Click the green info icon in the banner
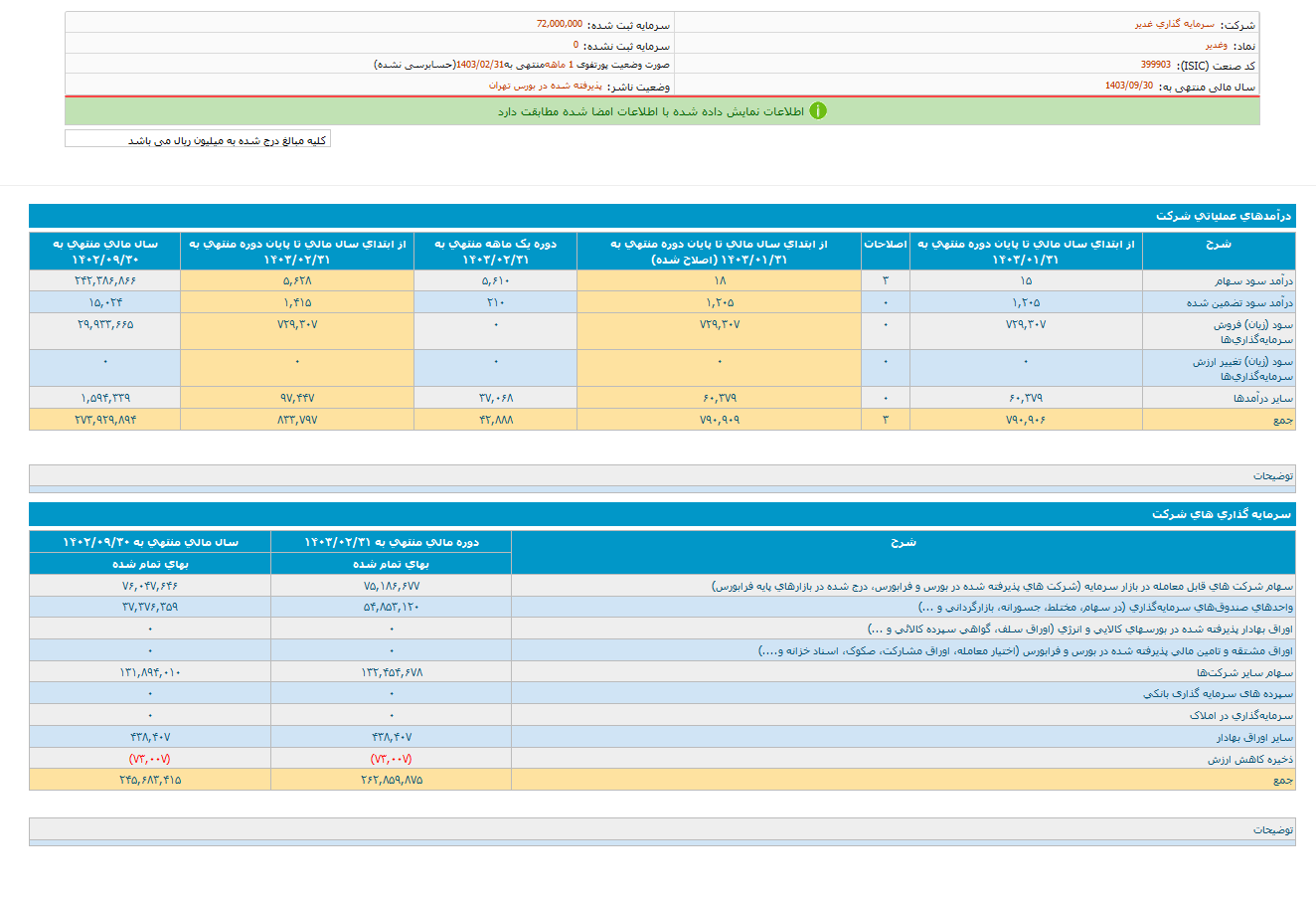Viewport: 1316px width, 900px height. click(x=817, y=111)
